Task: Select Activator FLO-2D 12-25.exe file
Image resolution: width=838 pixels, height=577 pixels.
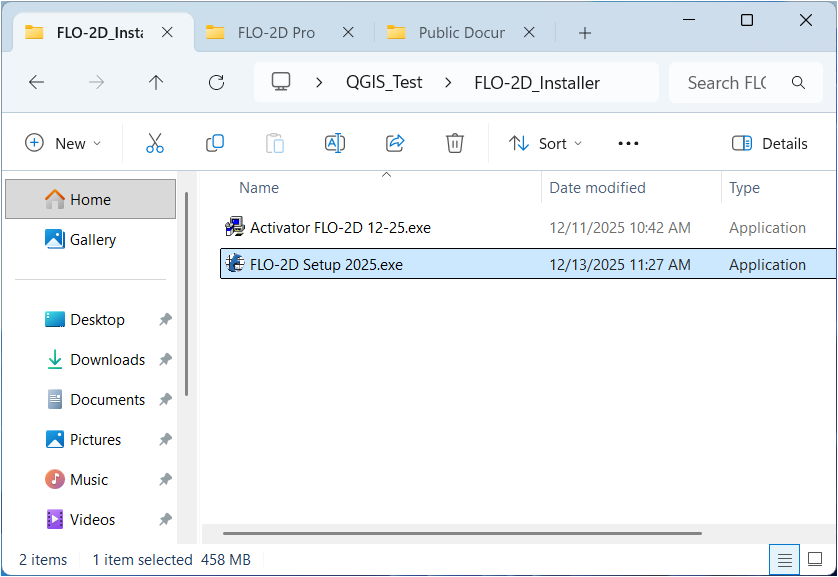Action: click(340, 228)
